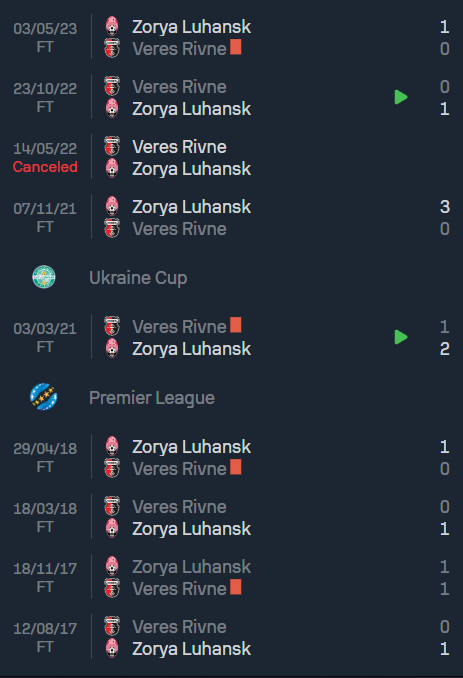The width and height of the screenshot is (463, 678).
Task: Click Veres Rivne crest in 12/08/17 match
Action: (112, 626)
